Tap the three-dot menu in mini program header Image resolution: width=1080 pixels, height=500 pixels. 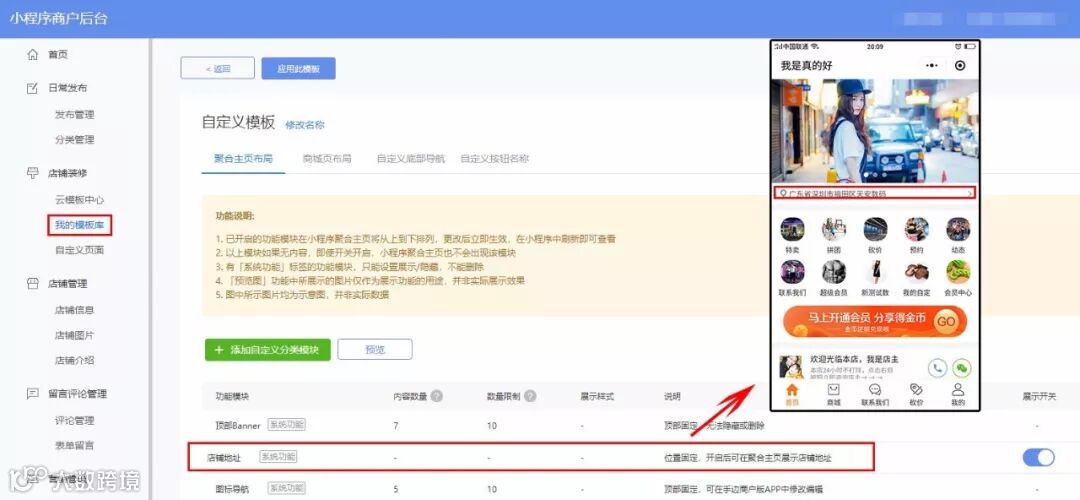tap(931, 65)
